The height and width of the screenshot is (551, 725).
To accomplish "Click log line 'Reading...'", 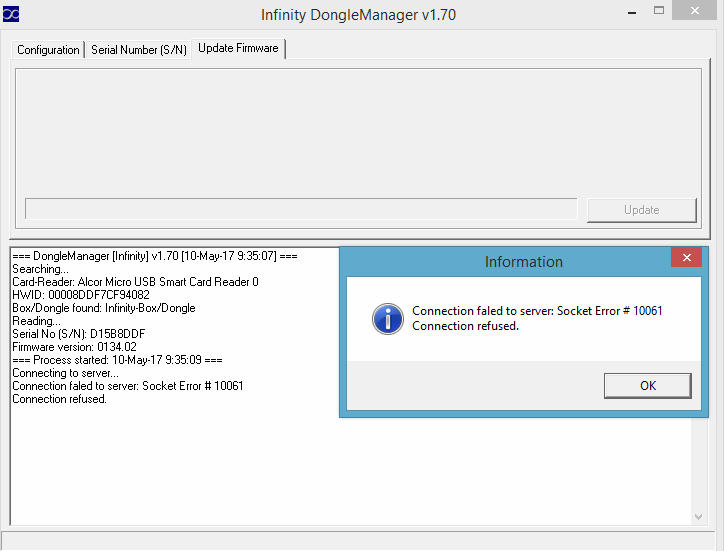I will (x=36, y=321).
